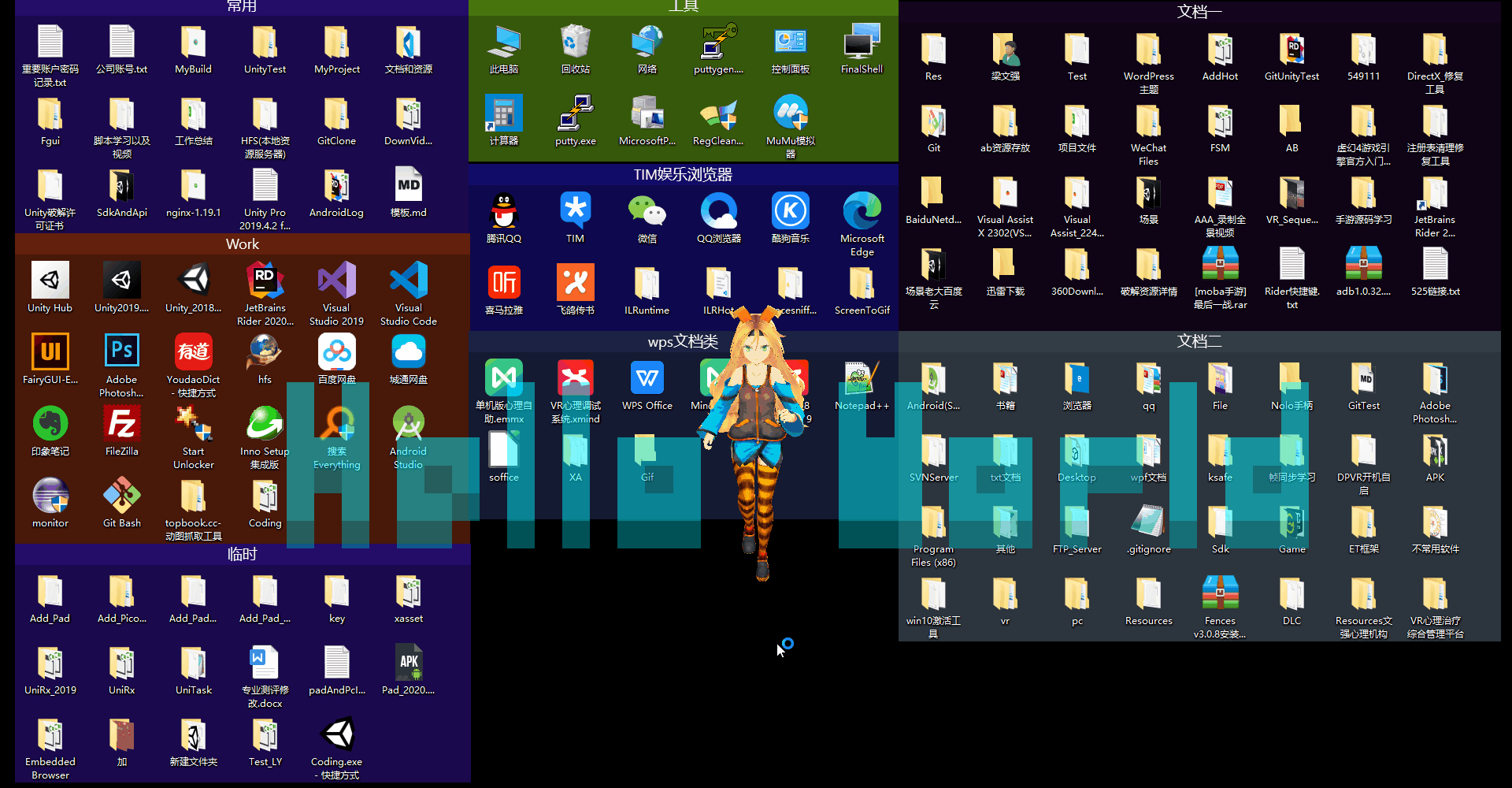This screenshot has height=788, width=1512.
Task: Open the Unity Hub icon
Action: pyautogui.click(x=50, y=288)
